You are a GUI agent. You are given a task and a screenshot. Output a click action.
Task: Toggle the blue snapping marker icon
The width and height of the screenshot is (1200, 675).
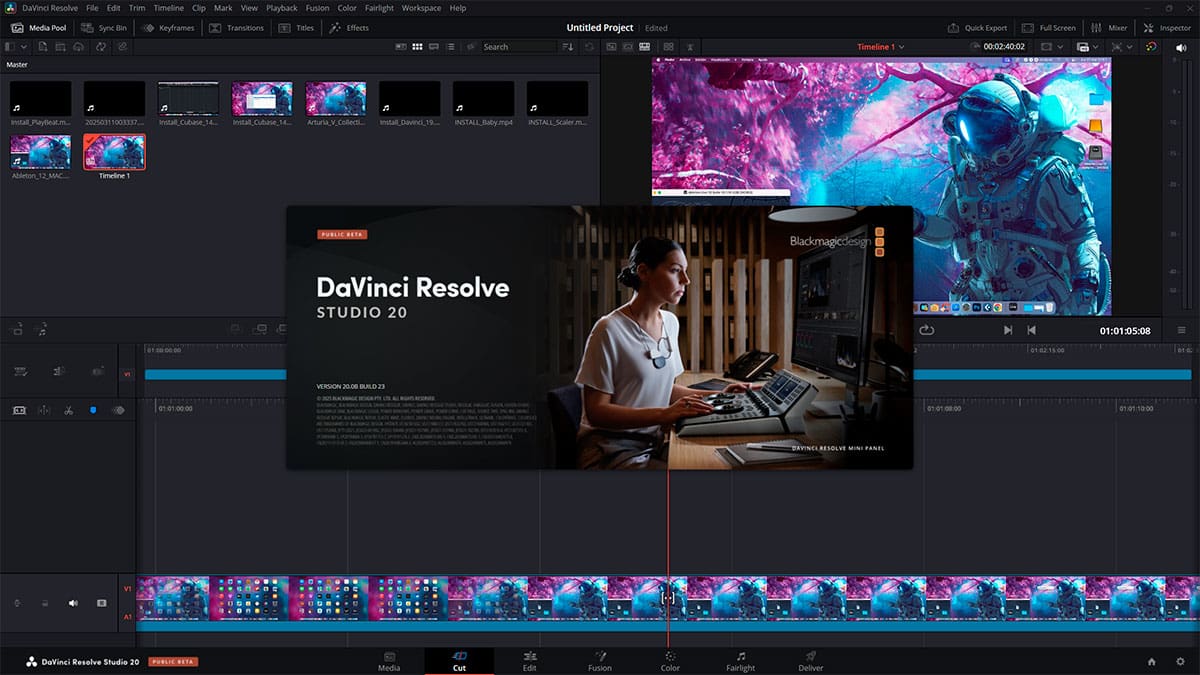93,409
